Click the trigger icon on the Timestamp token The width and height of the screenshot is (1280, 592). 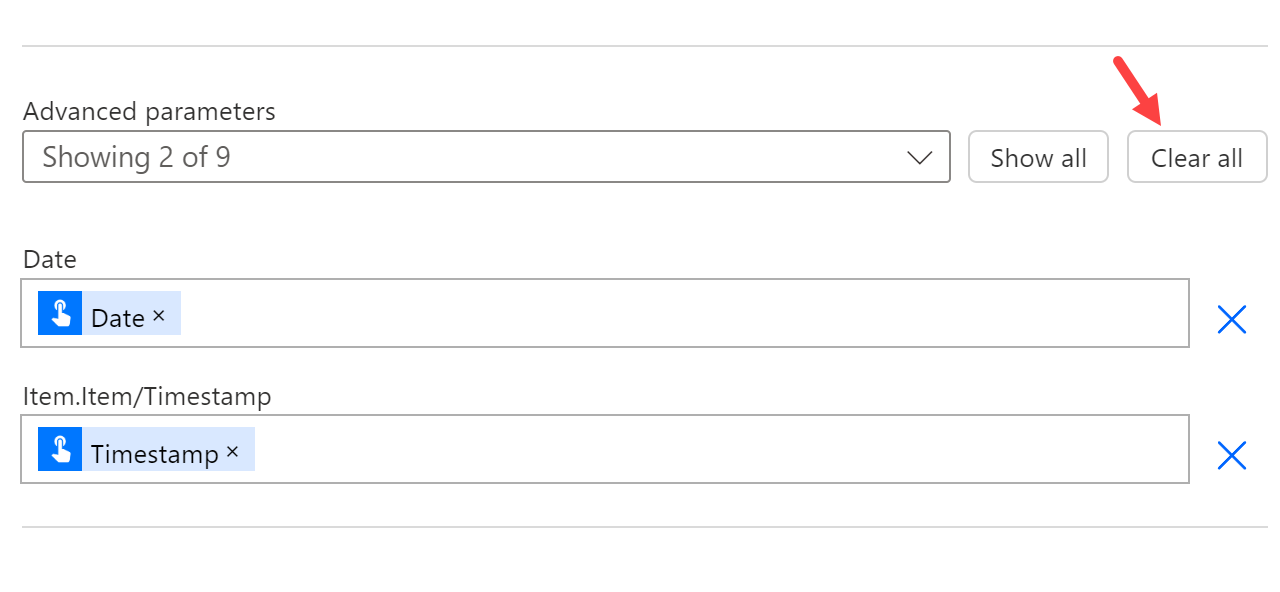(x=60, y=450)
